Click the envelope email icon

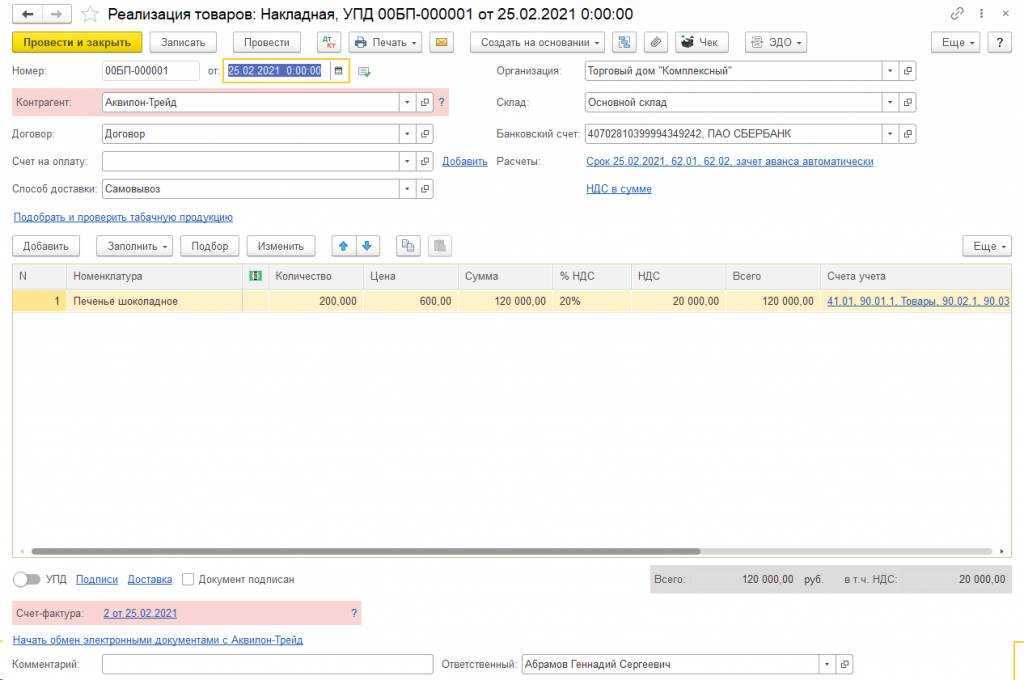441,42
